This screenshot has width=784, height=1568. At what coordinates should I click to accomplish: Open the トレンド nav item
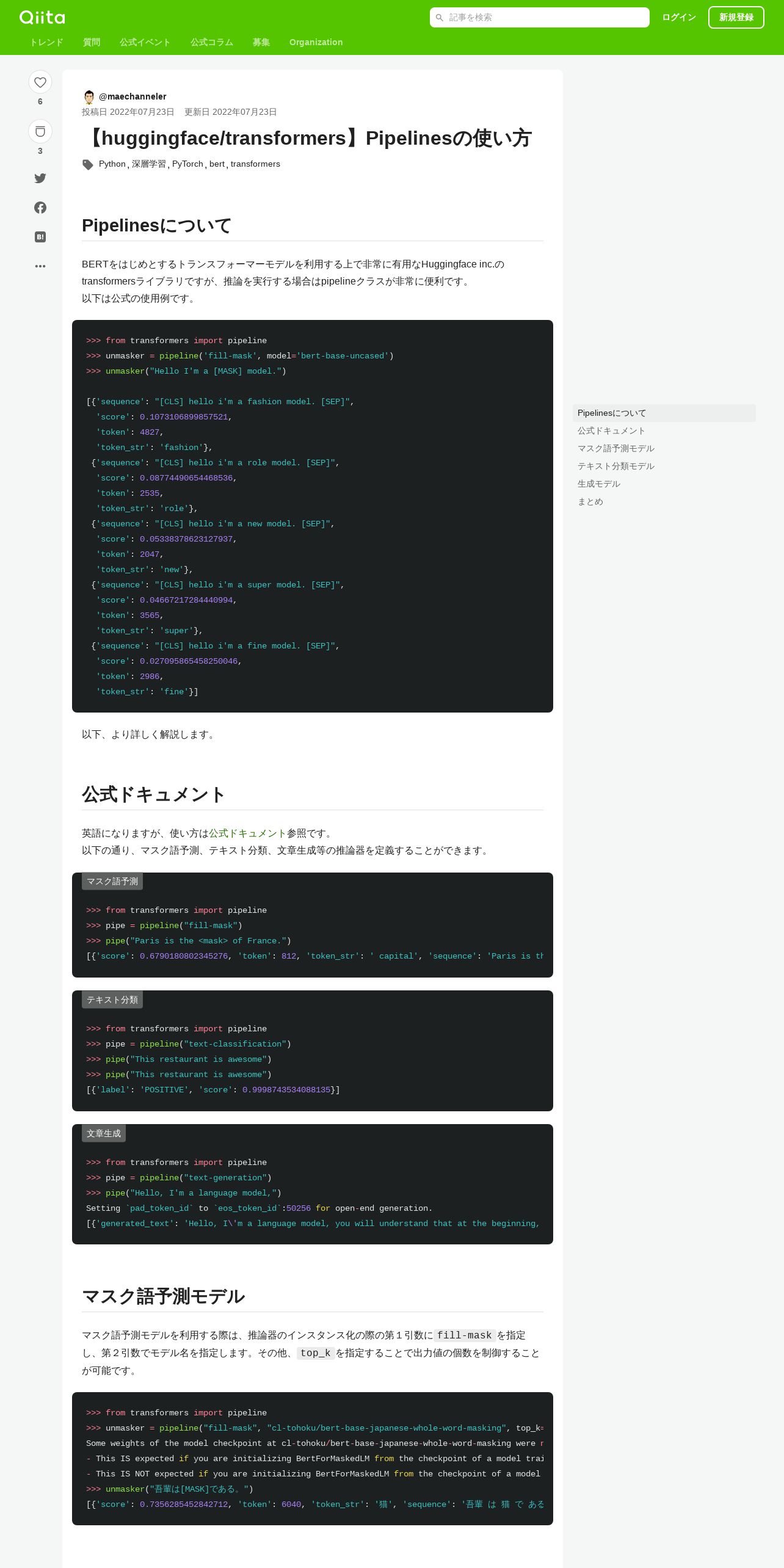click(46, 42)
